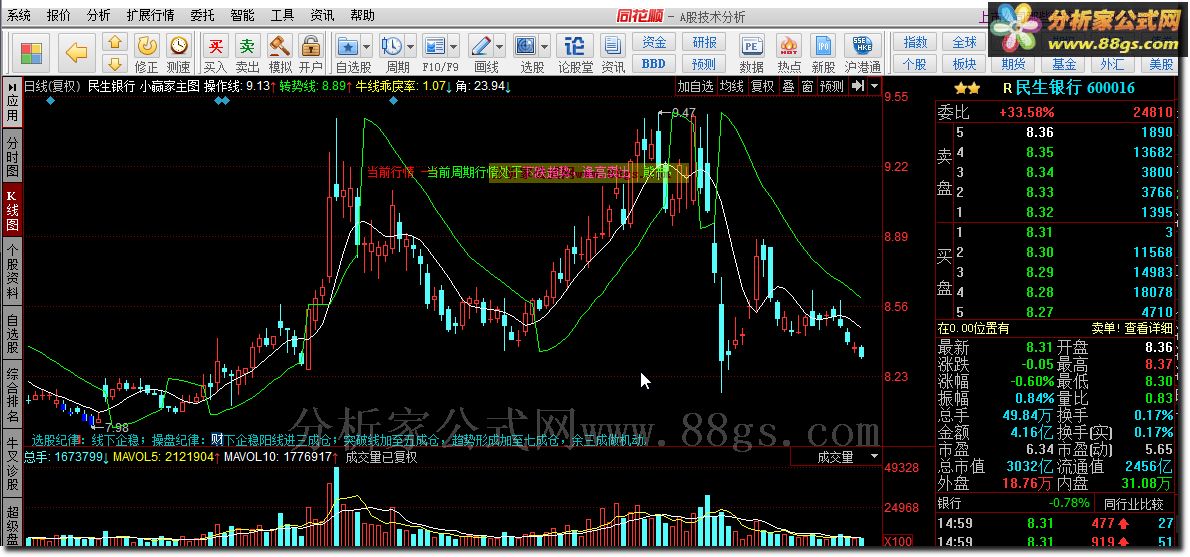The height and width of the screenshot is (557, 1190).
Task: Open the F10/F9 info icon
Action: pyautogui.click(x=435, y=45)
